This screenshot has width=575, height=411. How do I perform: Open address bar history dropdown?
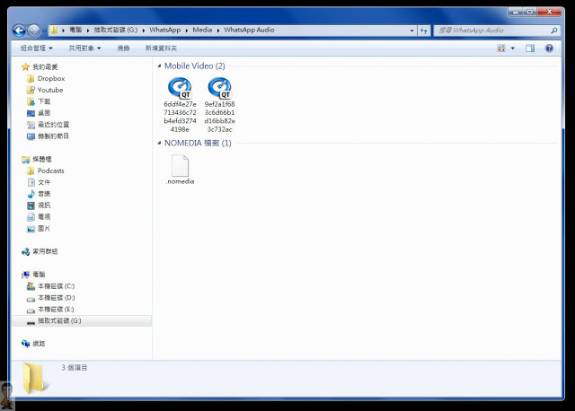(x=412, y=30)
